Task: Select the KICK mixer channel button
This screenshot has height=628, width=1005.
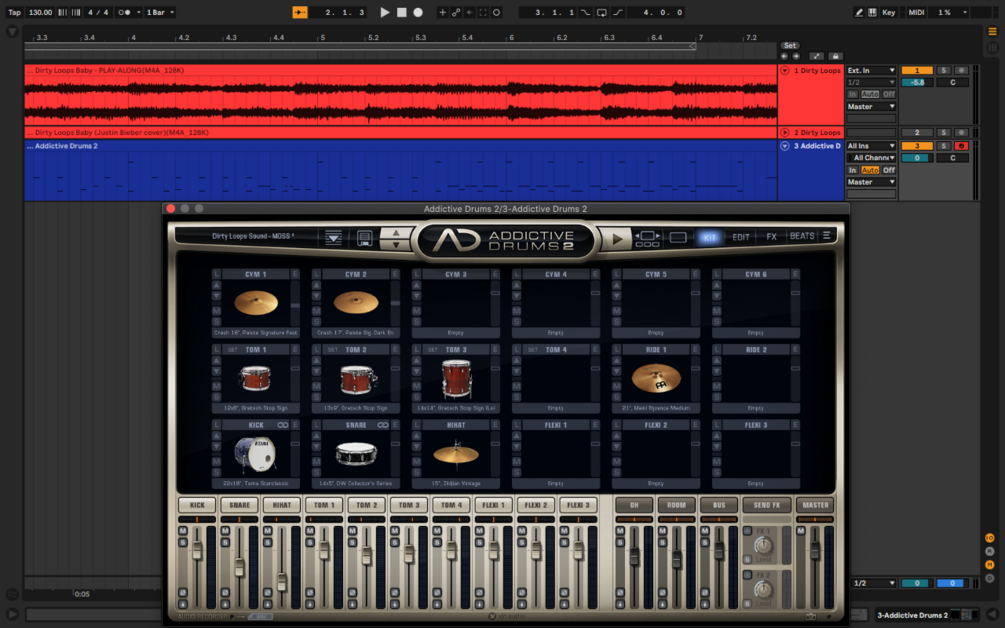Action: click(x=197, y=505)
